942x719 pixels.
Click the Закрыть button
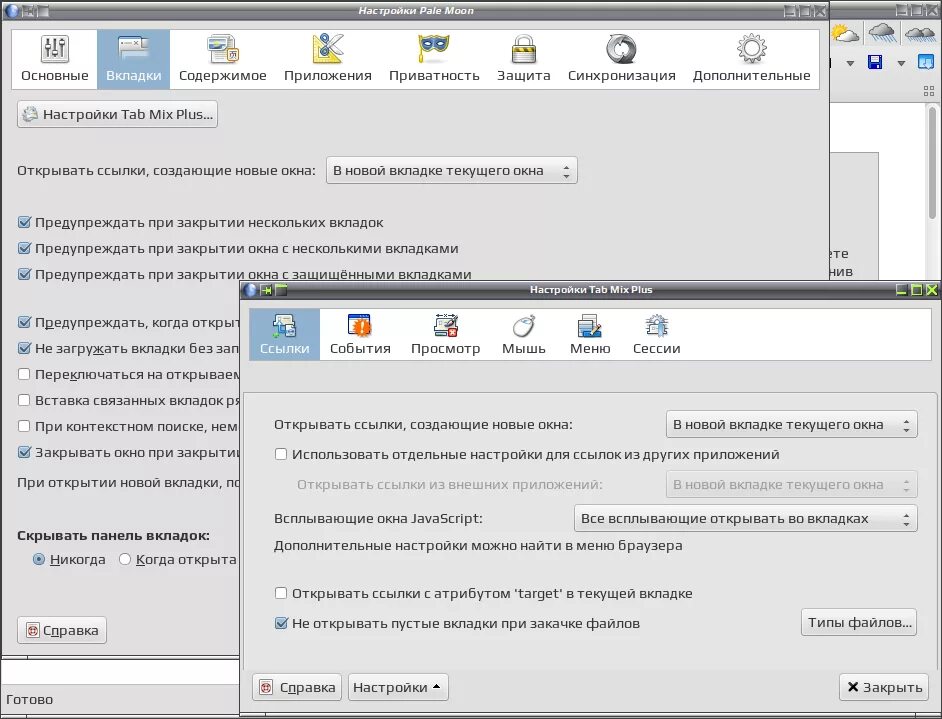click(x=884, y=687)
